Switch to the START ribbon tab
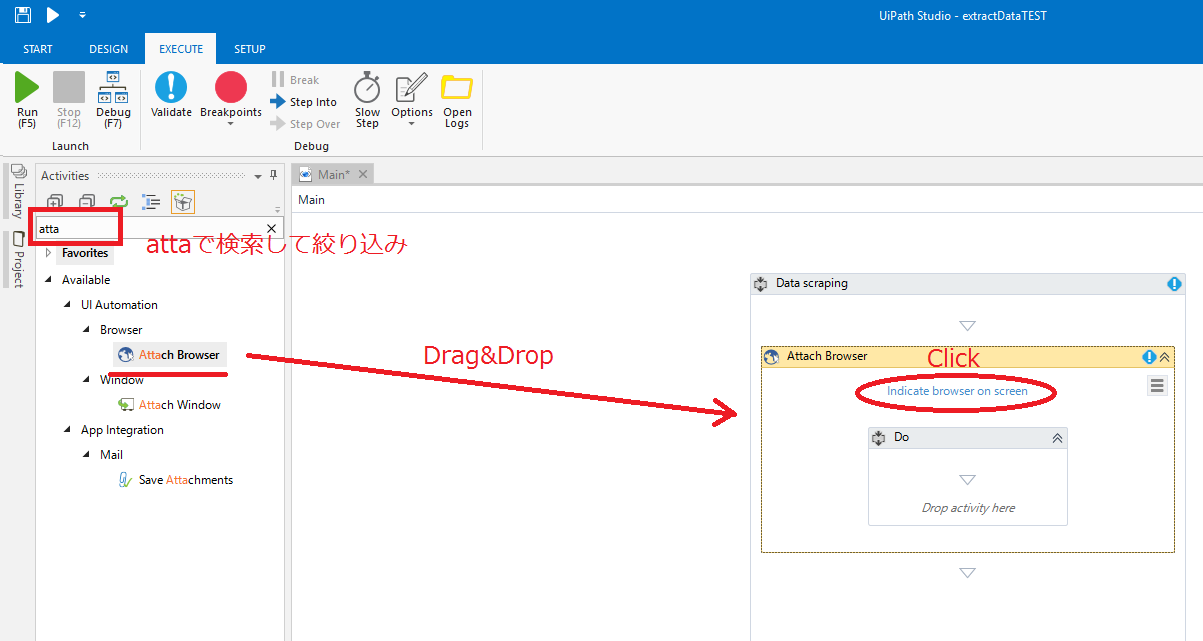 click(x=38, y=49)
